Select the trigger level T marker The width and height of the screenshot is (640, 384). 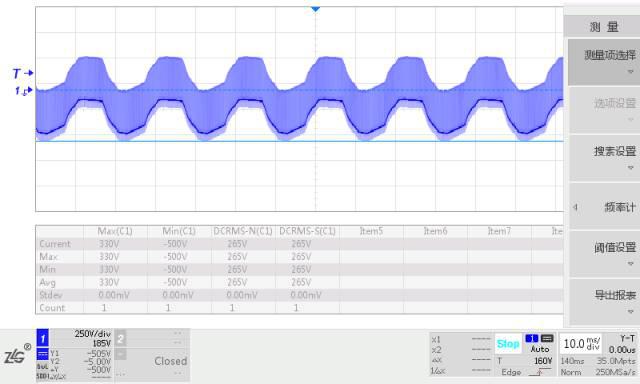tap(22, 73)
